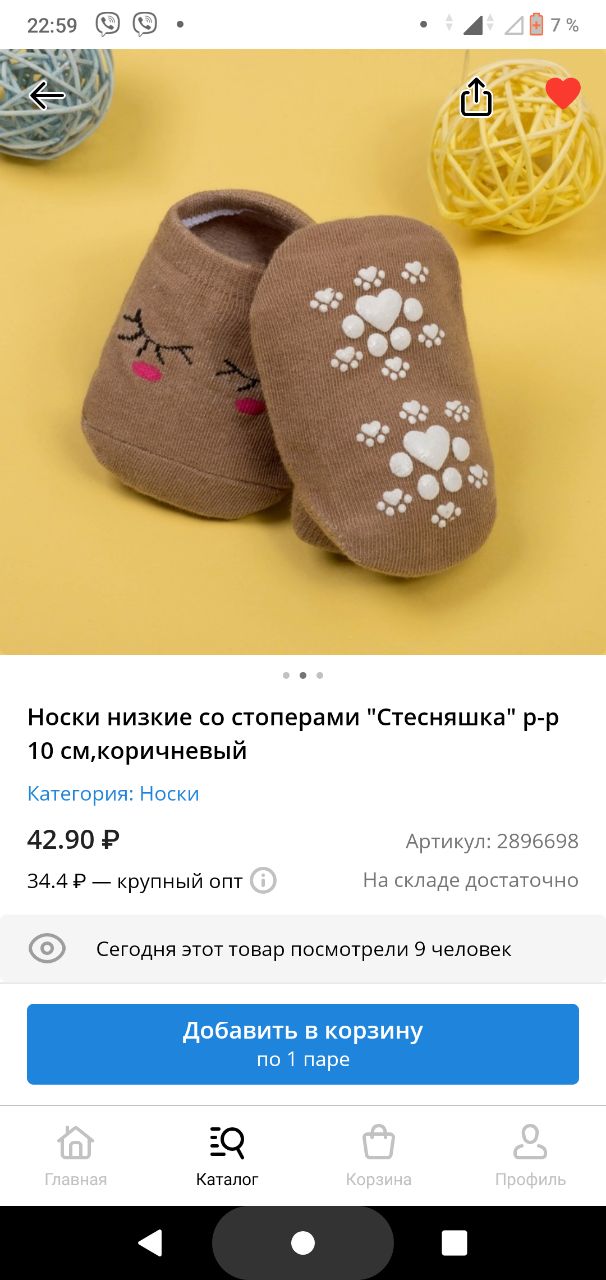This screenshot has width=606, height=1280.
Task: Tap the back arrow icon
Action: (47, 96)
